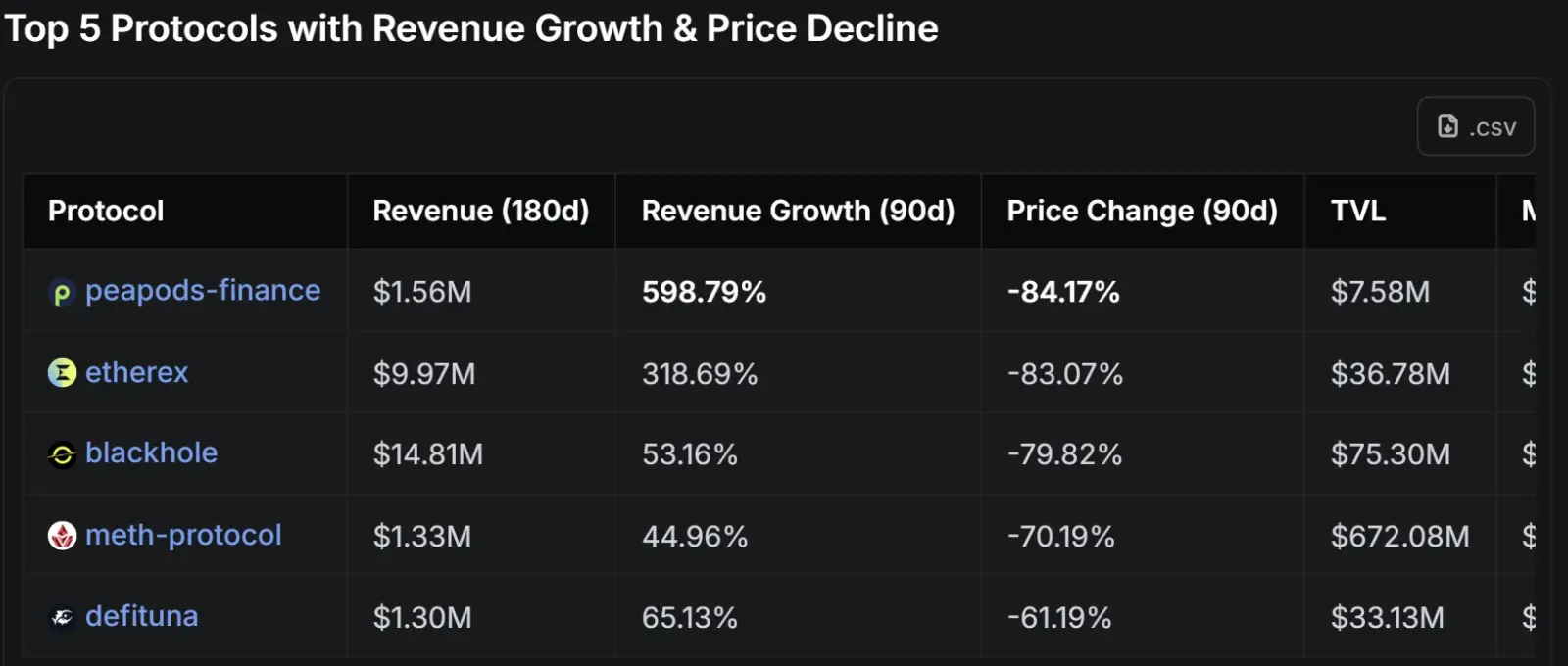The image size is (1568, 666).
Task: Download the table as .csv
Action: [x=1476, y=126]
